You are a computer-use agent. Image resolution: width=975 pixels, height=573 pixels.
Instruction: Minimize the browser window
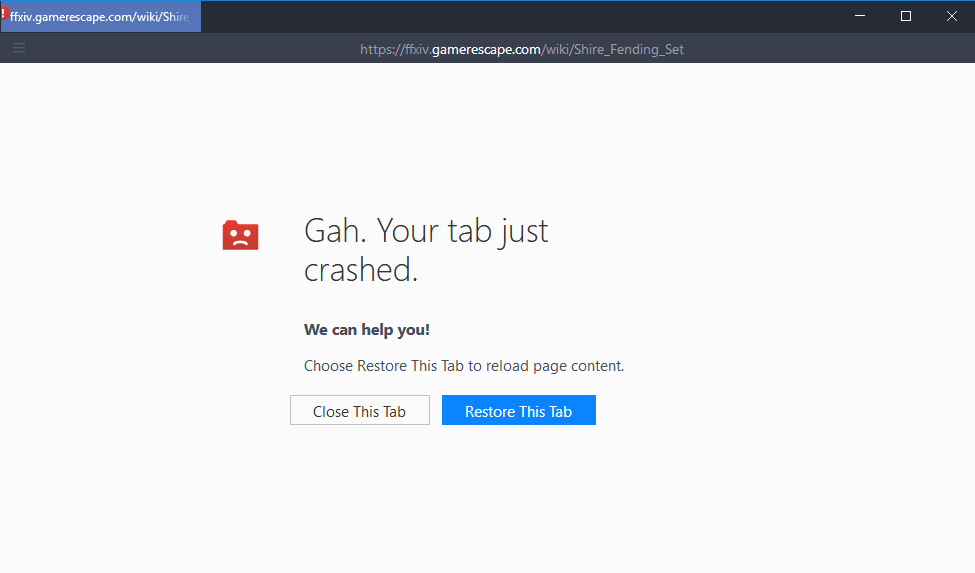(x=860, y=16)
